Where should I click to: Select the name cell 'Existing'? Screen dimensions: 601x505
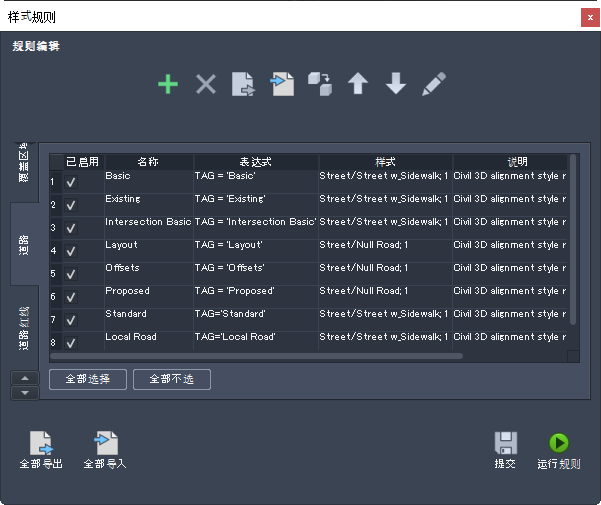click(149, 205)
